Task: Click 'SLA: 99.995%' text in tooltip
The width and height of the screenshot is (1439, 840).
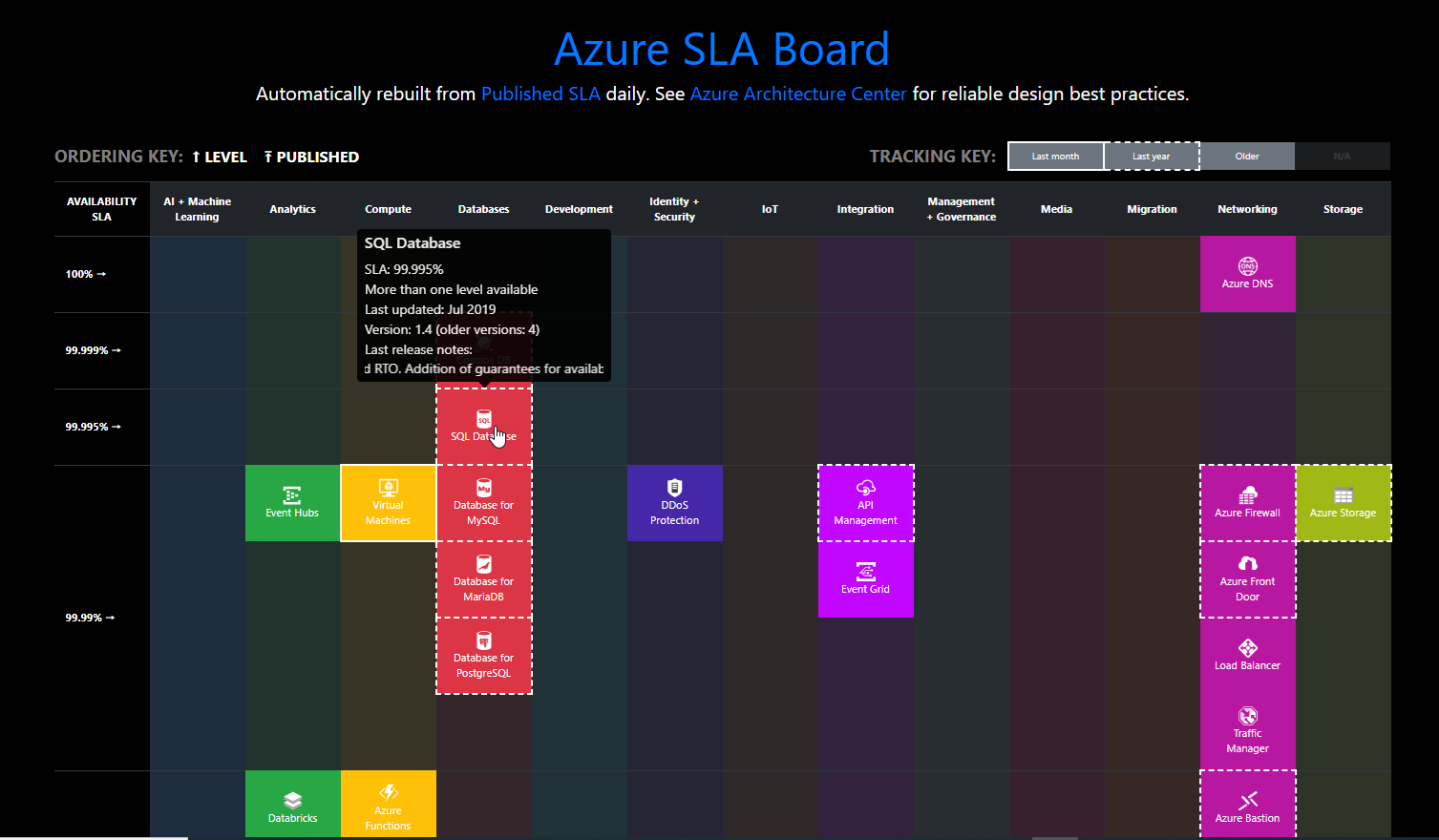Action: (404, 269)
